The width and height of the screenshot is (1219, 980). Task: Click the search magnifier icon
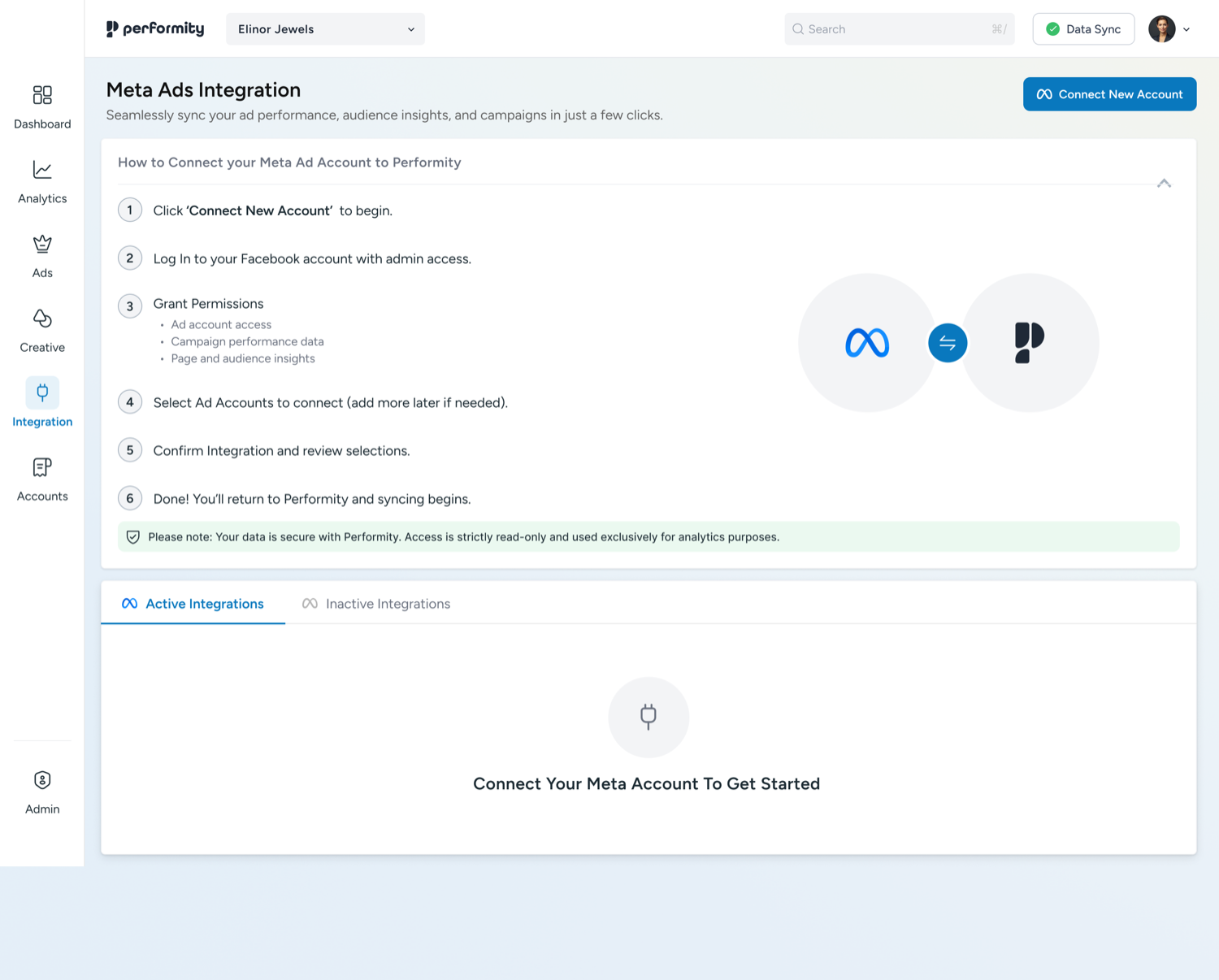[798, 29]
